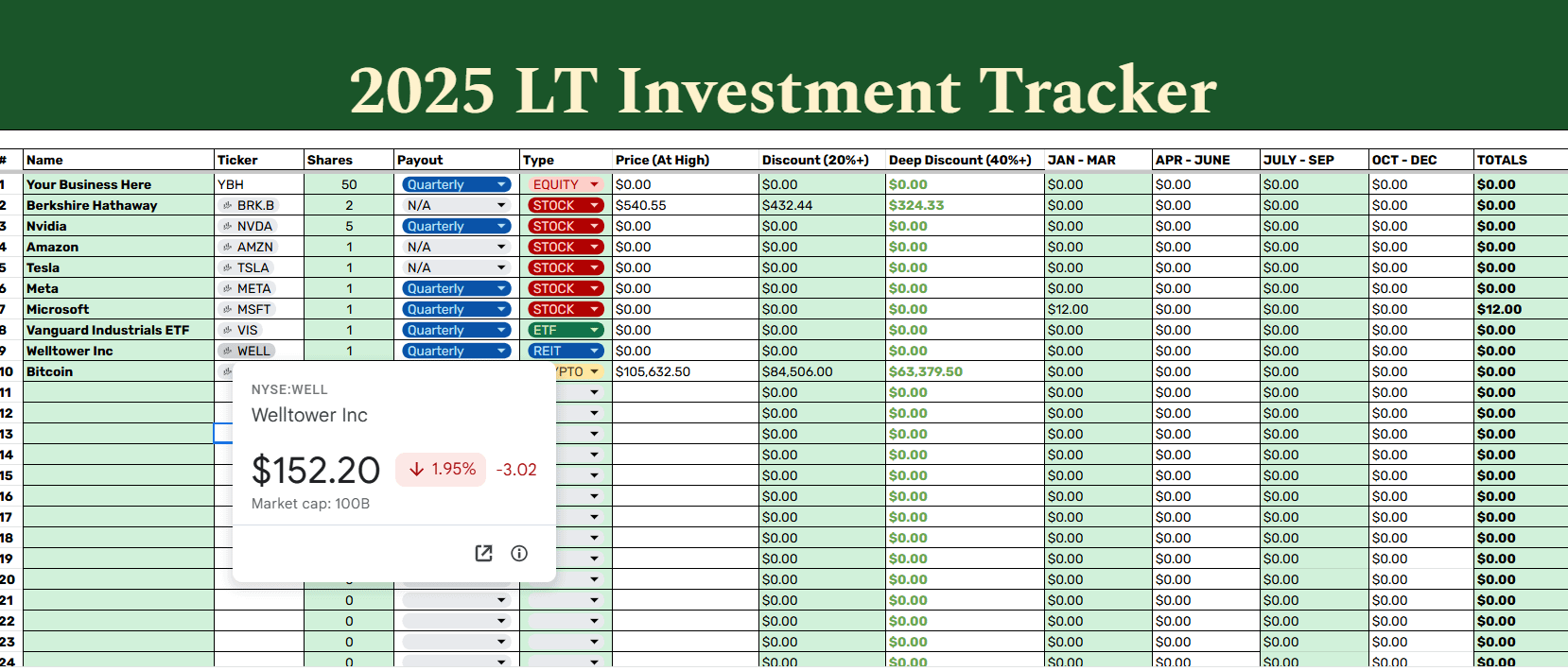The image size is (1568, 671).
Task: Open EQUITY type dropdown
Action: (x=566, y=184)
